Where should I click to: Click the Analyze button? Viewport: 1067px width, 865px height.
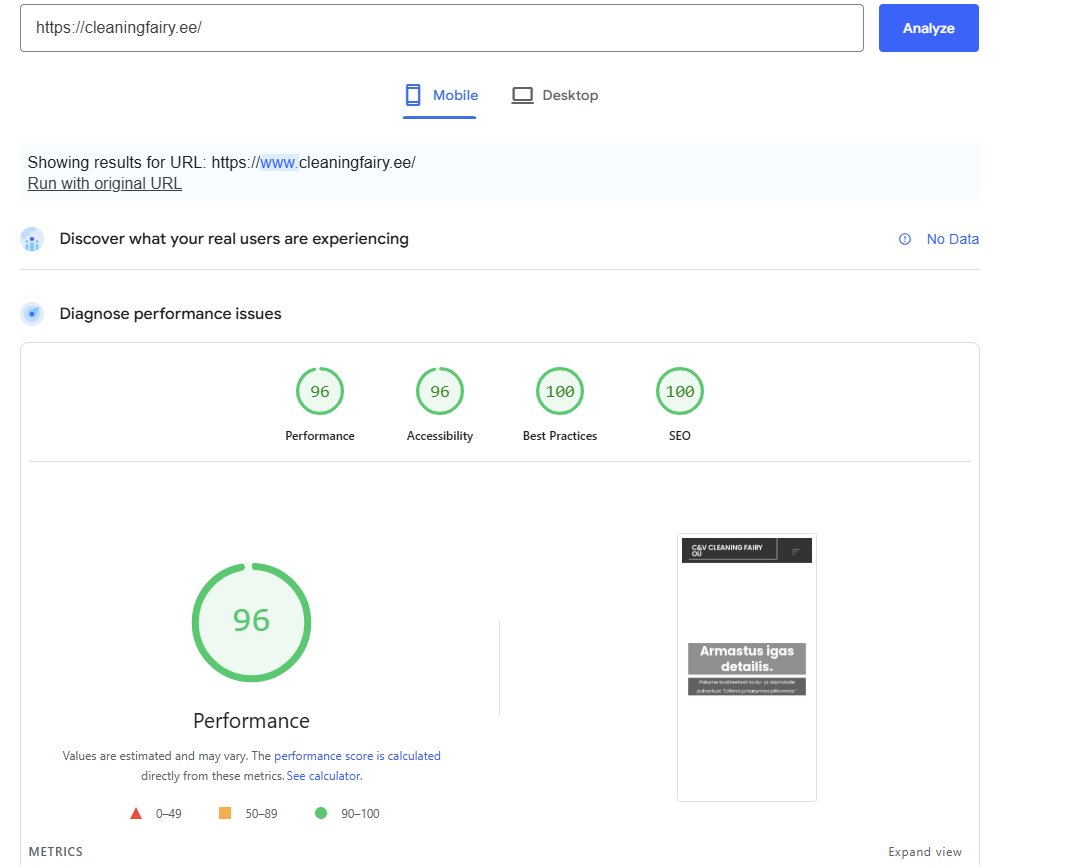click(928, 28)
